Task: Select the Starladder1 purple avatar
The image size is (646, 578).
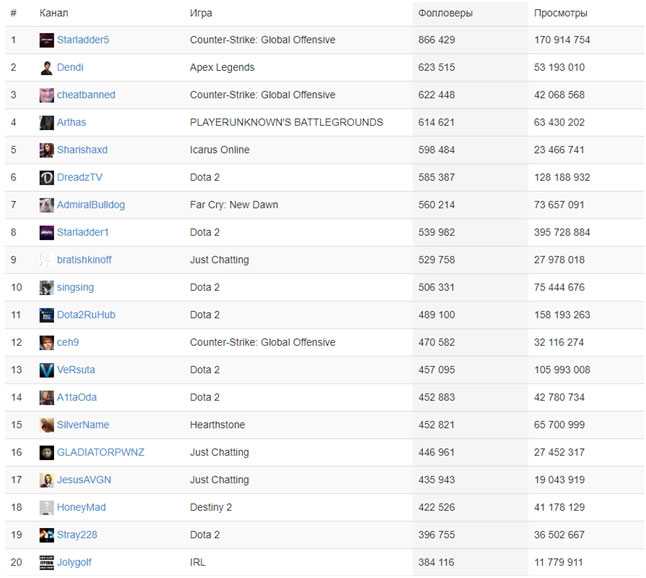Action: tap(47, 232)
